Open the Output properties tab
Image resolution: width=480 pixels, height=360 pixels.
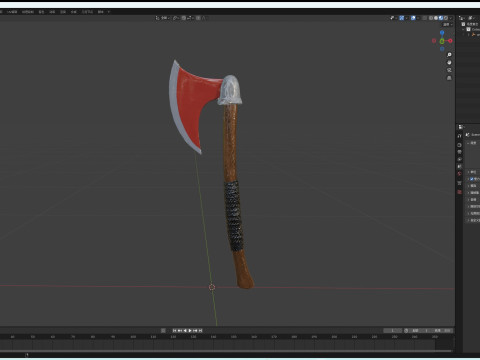point(459,152)
